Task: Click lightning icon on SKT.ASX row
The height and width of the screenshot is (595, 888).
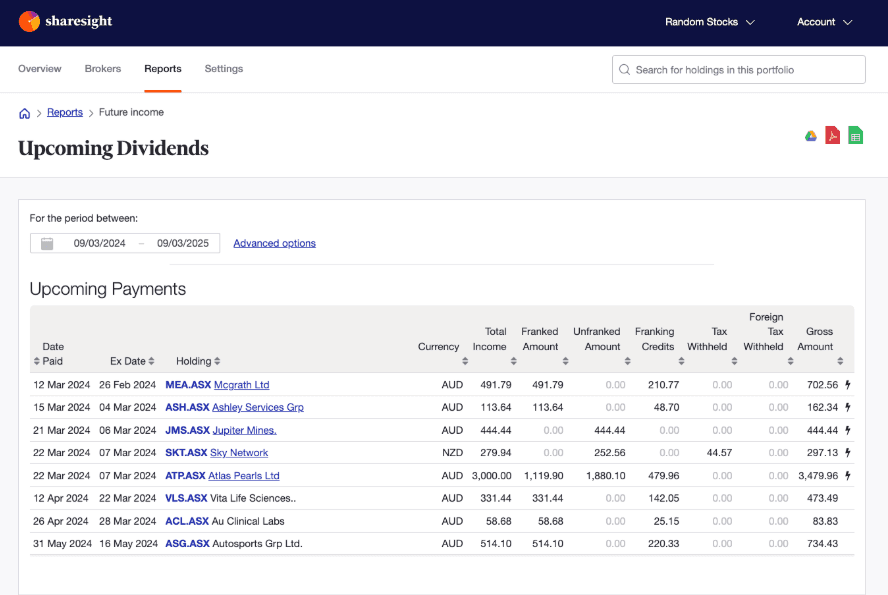Action: point(848,453)
